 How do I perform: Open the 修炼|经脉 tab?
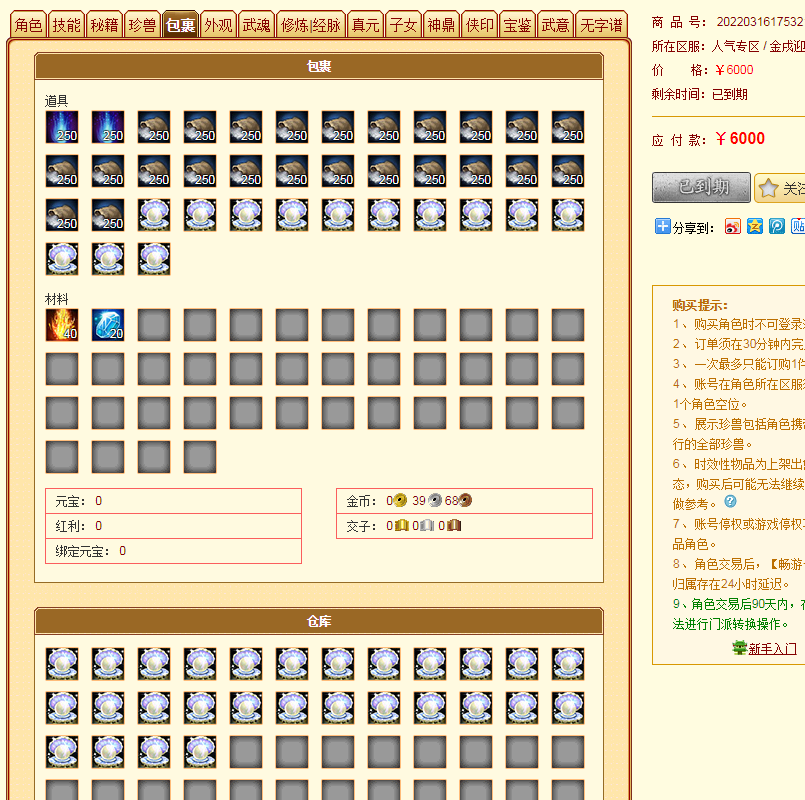(310, 25)
